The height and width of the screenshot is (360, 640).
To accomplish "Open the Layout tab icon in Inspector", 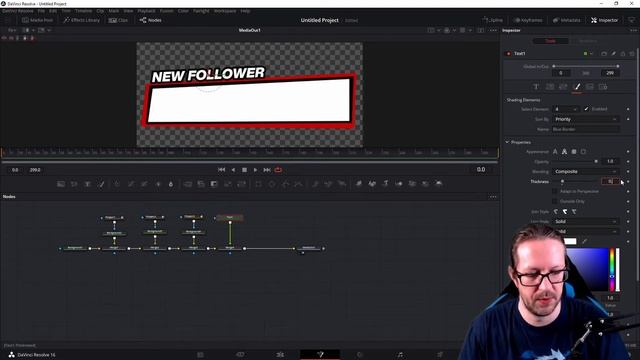I will (x=550, y=87).
